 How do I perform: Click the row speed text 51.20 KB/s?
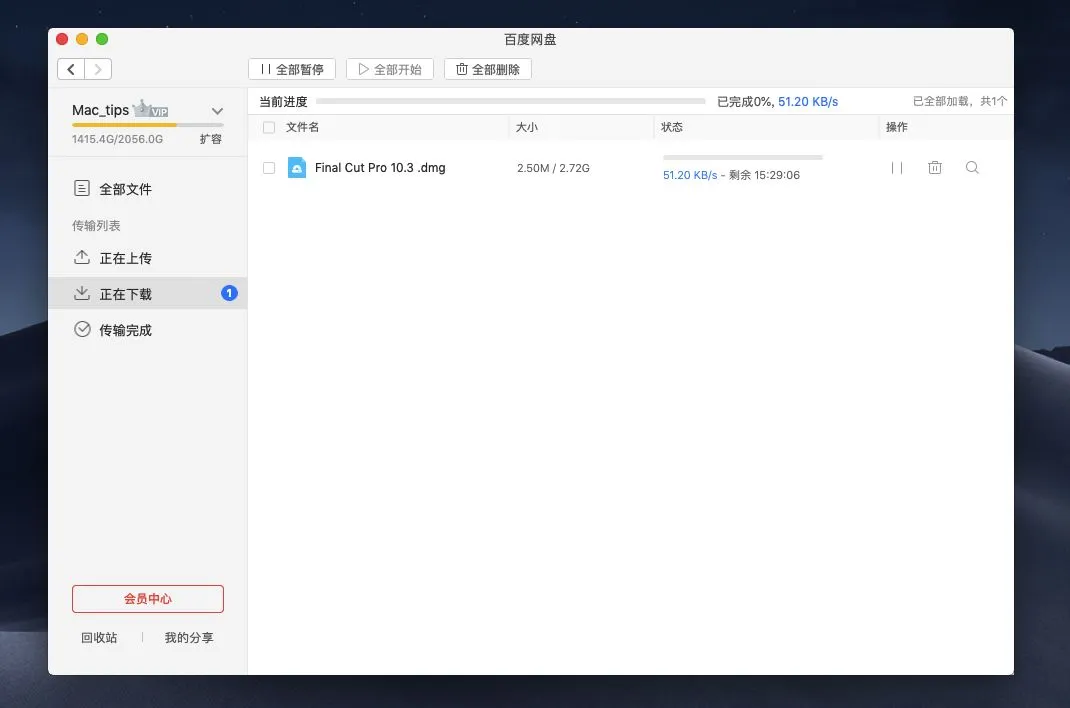click(690, 175)
